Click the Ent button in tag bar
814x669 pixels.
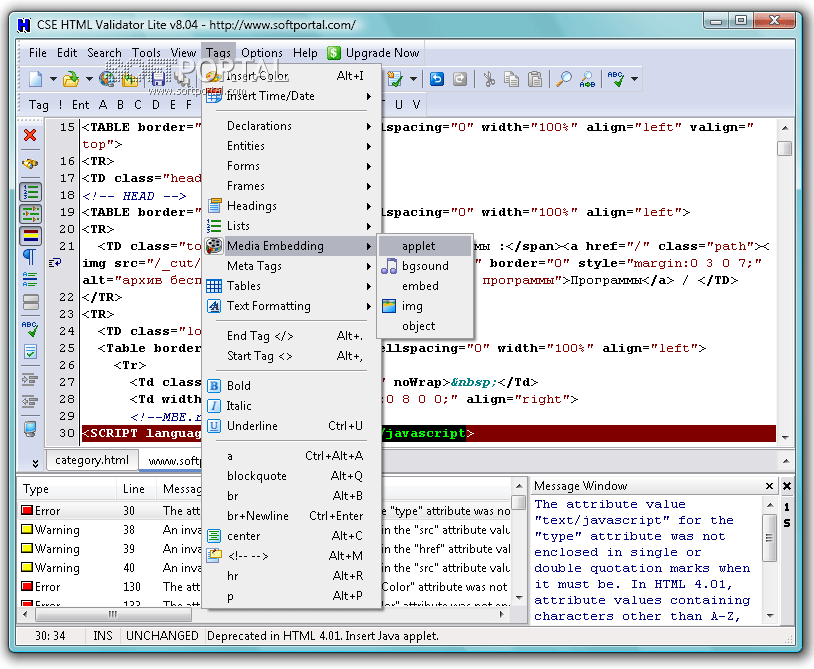(x=80, y=105)
